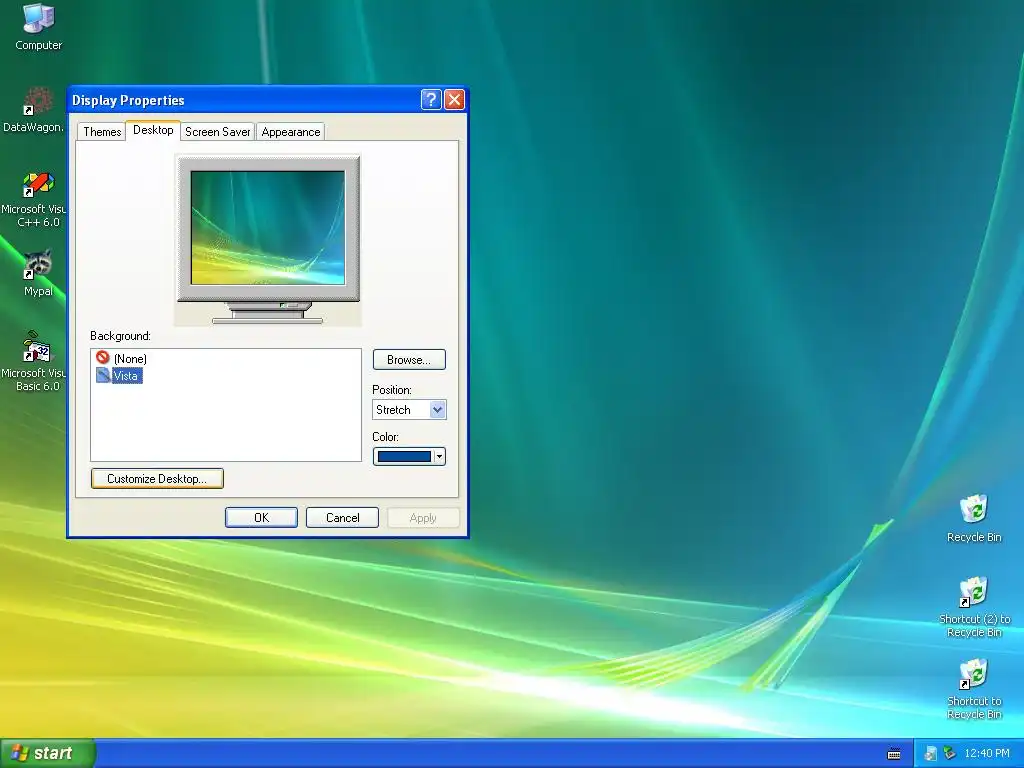
Task: Switch to the Themes tab
Action: coord(102,131)
